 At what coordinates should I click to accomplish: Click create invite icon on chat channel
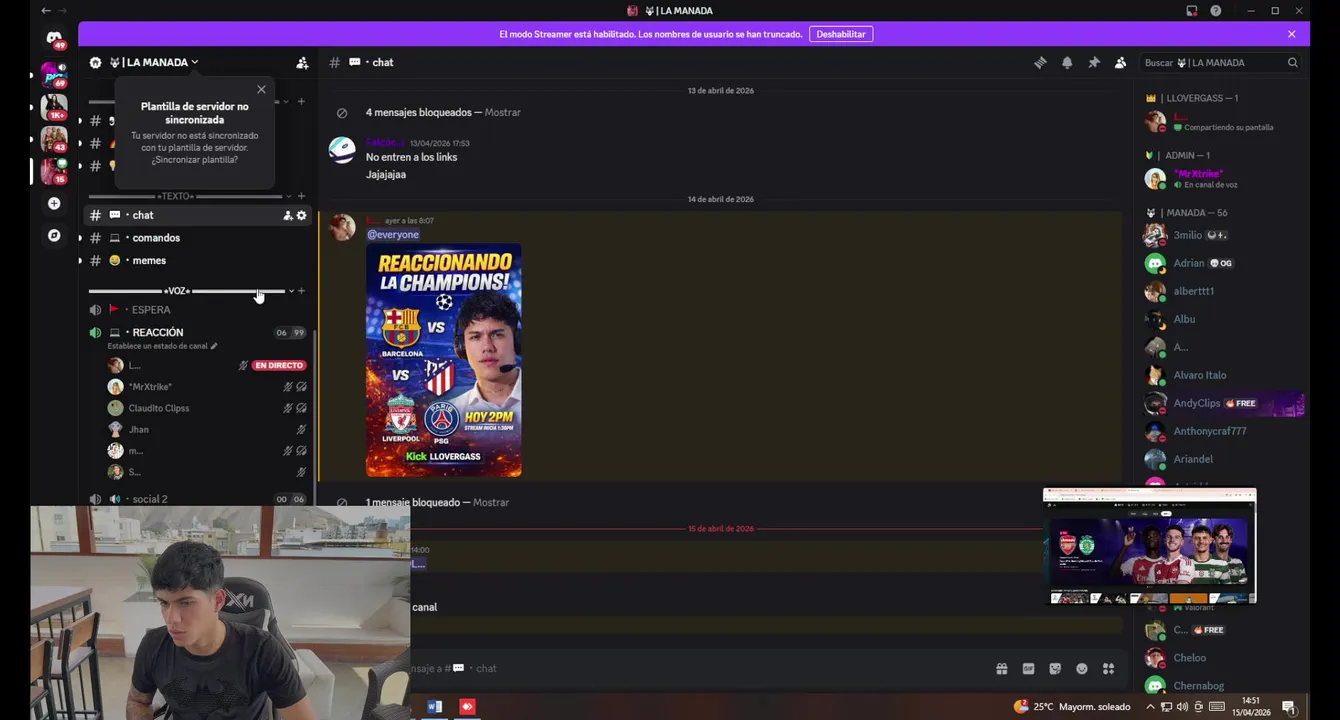pyautogui.click(x=288, y=215)
